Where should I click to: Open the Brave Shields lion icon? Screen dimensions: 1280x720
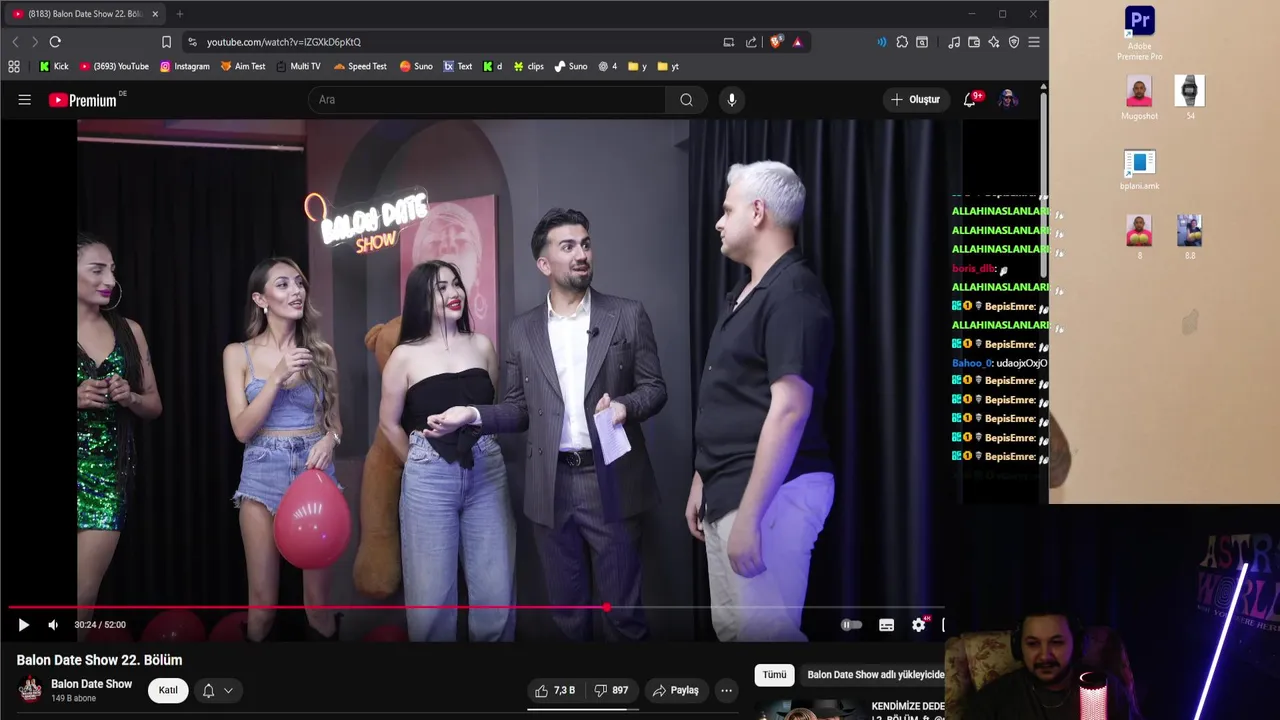[776, 42]
